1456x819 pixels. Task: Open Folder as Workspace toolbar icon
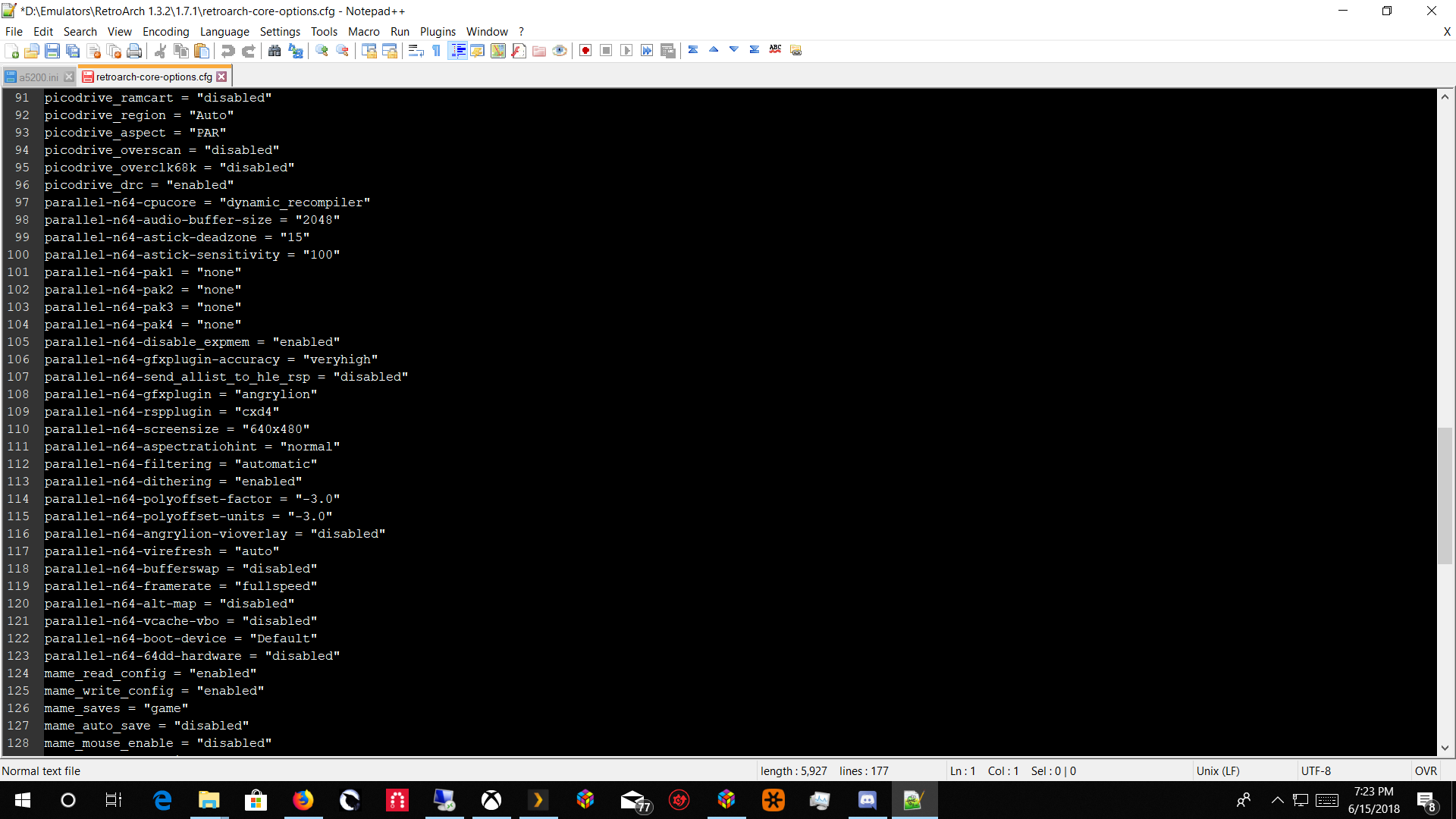pos(538,51)
